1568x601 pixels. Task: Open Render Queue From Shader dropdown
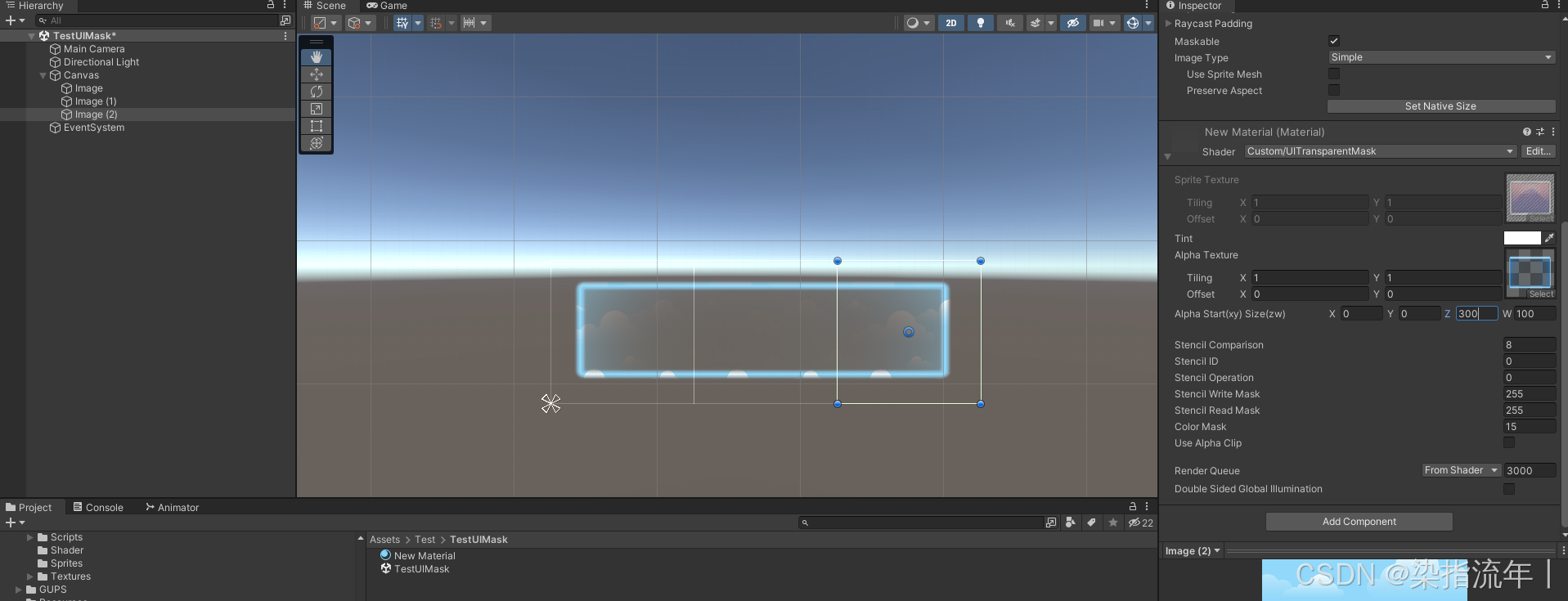click(1461, 470)
